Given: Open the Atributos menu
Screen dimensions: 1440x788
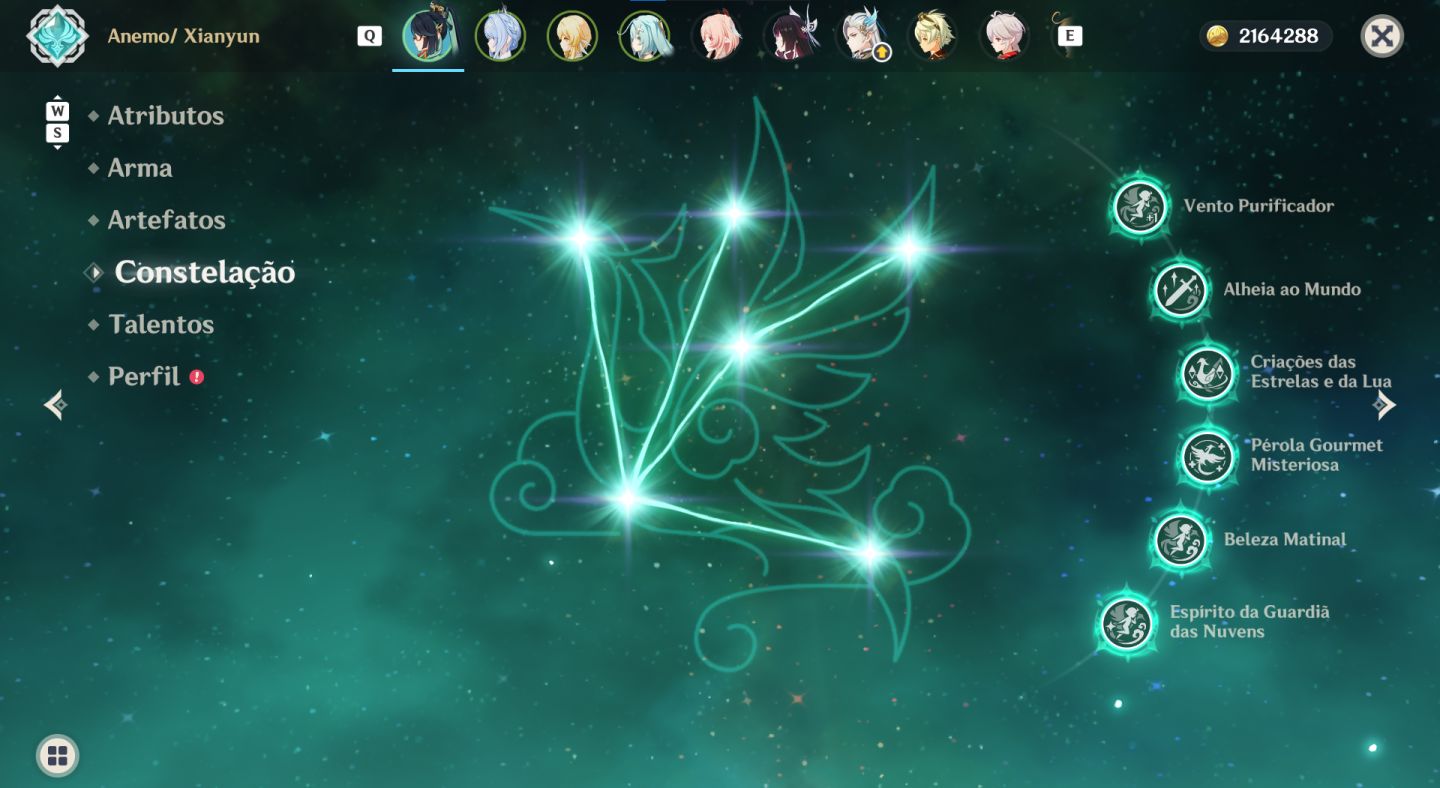Looking at the screenshot, I should pyautogui.click(x=166, y=116).
